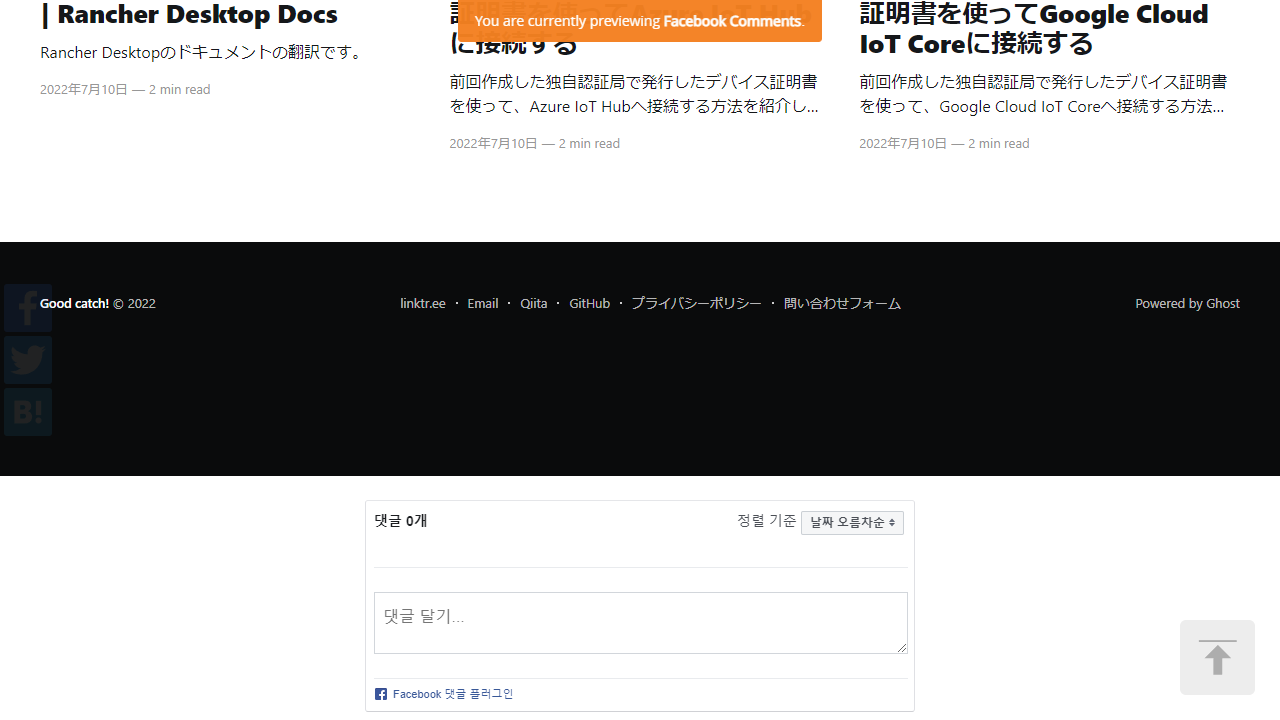The width and height of the screenshot is (1280, 720).
Task: Click the Twitter share icon
Action: point(28,360)
